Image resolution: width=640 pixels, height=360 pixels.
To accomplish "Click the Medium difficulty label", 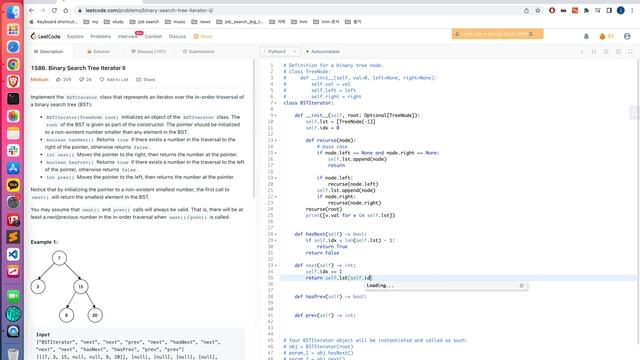I will 40,80.
